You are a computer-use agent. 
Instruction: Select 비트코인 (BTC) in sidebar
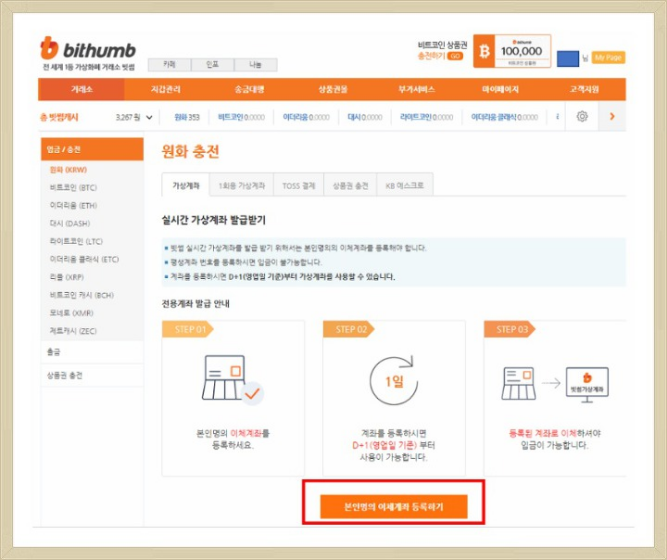[73, 188]
